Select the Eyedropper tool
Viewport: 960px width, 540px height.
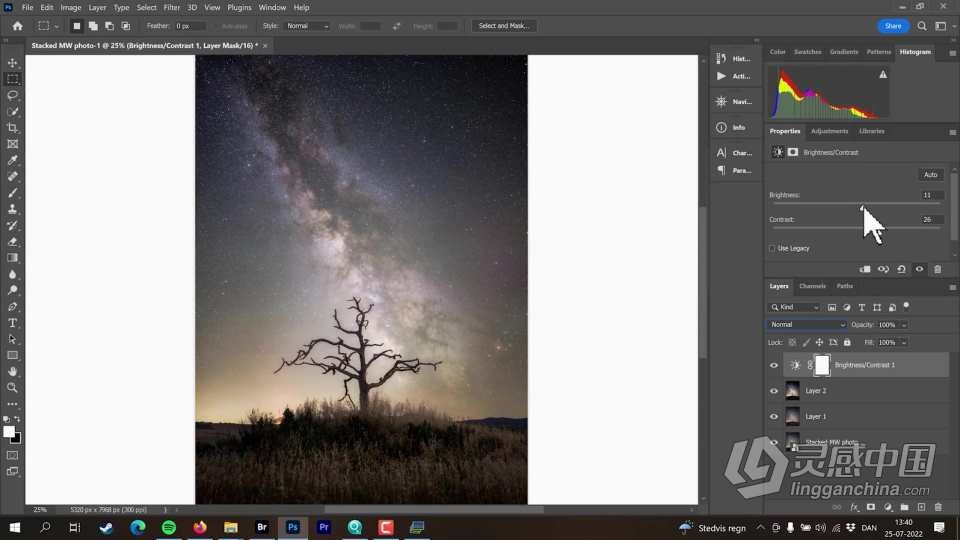[x=12, y=160]
